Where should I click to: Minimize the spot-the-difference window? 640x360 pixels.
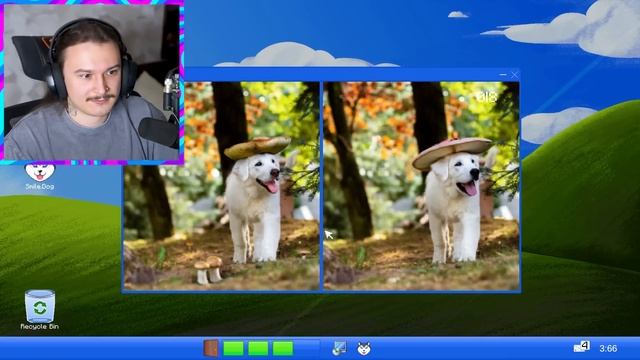(x=503, y=75)
